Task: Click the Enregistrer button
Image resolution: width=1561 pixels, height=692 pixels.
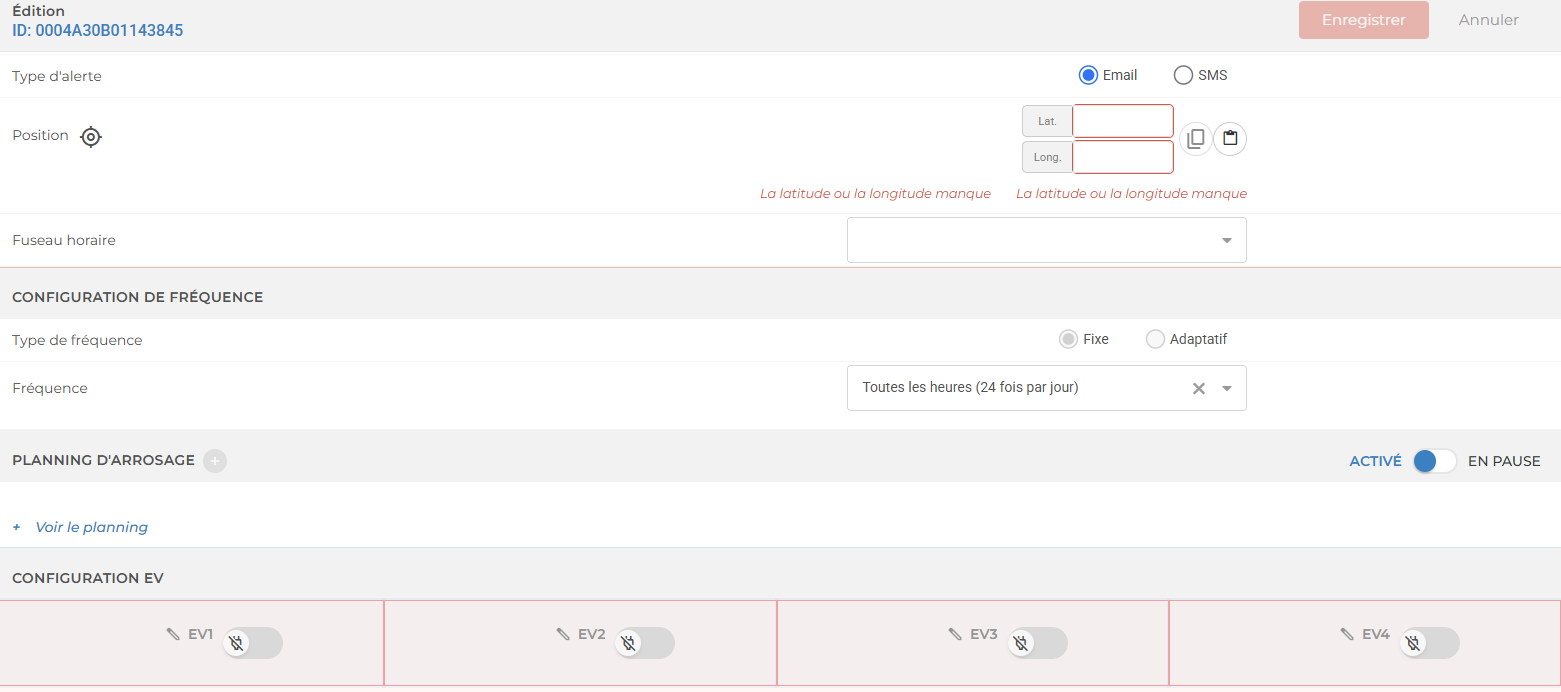Action: [1363, 20]
